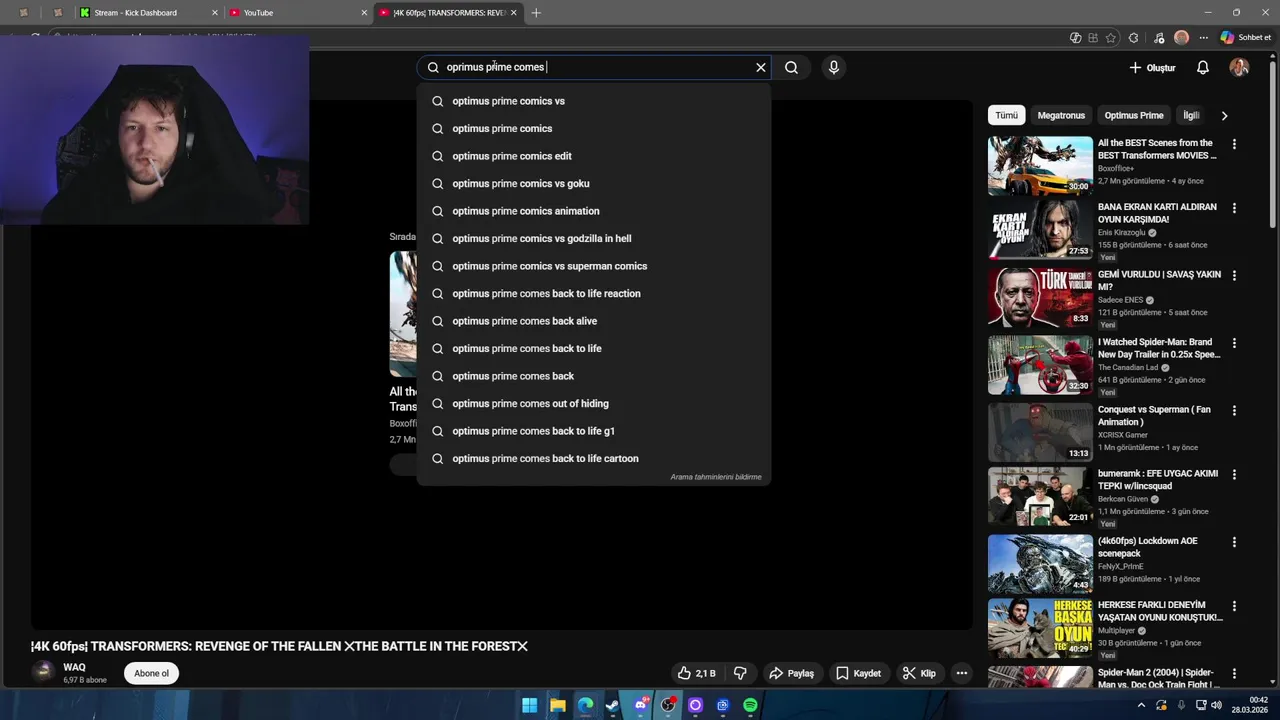Screen dimensions: 1280x720
Task: Open options for "Lockdown AOE scenepack" video
Action: pyautogui.click(x=1234, y=542)
